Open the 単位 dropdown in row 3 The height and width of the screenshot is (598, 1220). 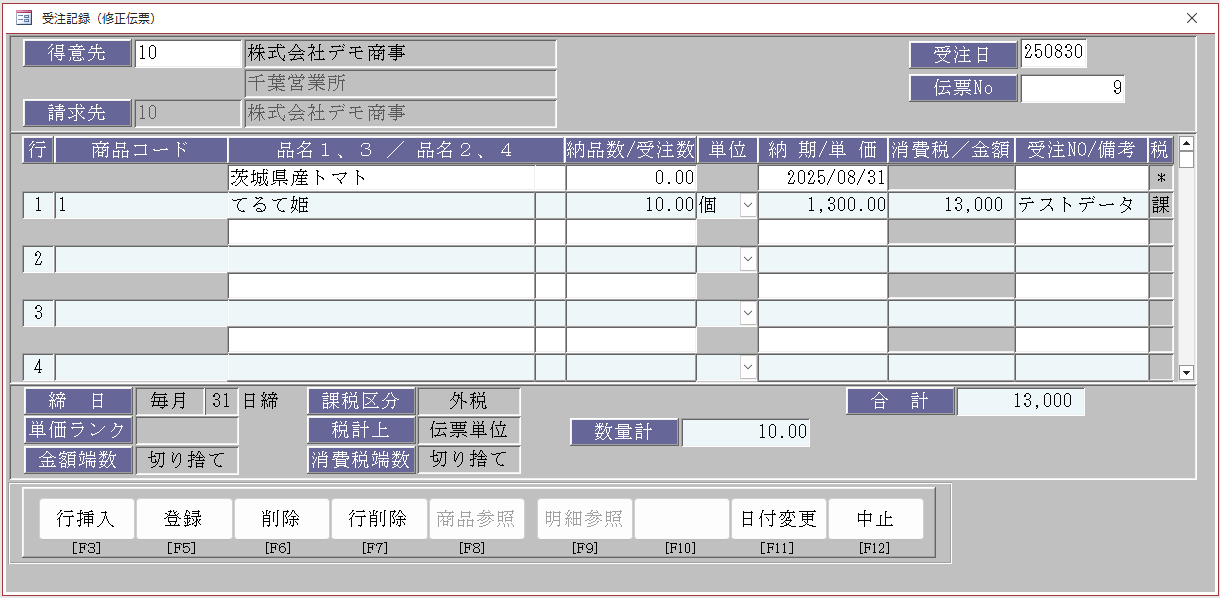(747, 313)
